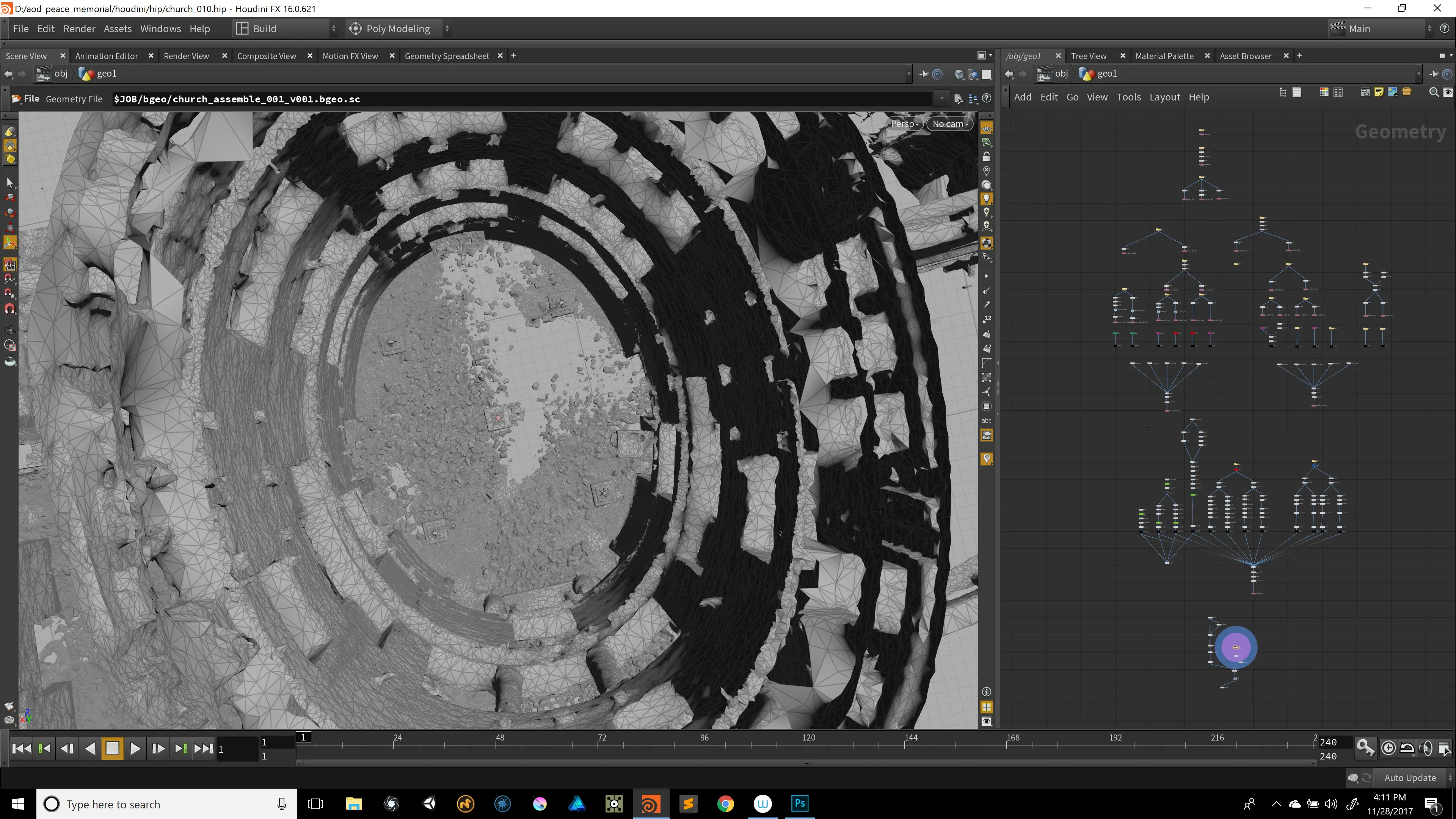Open Chrome from the taskbar
This screenshot has width=1456, height=819.
point(725,803)
